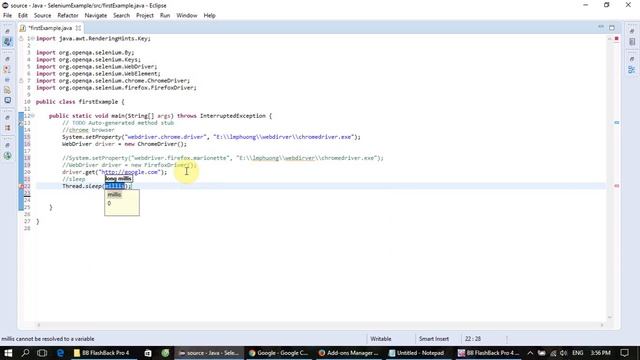Choose the 'millis' proposal in the popup

pyautogui.click(x=114, y=195)
